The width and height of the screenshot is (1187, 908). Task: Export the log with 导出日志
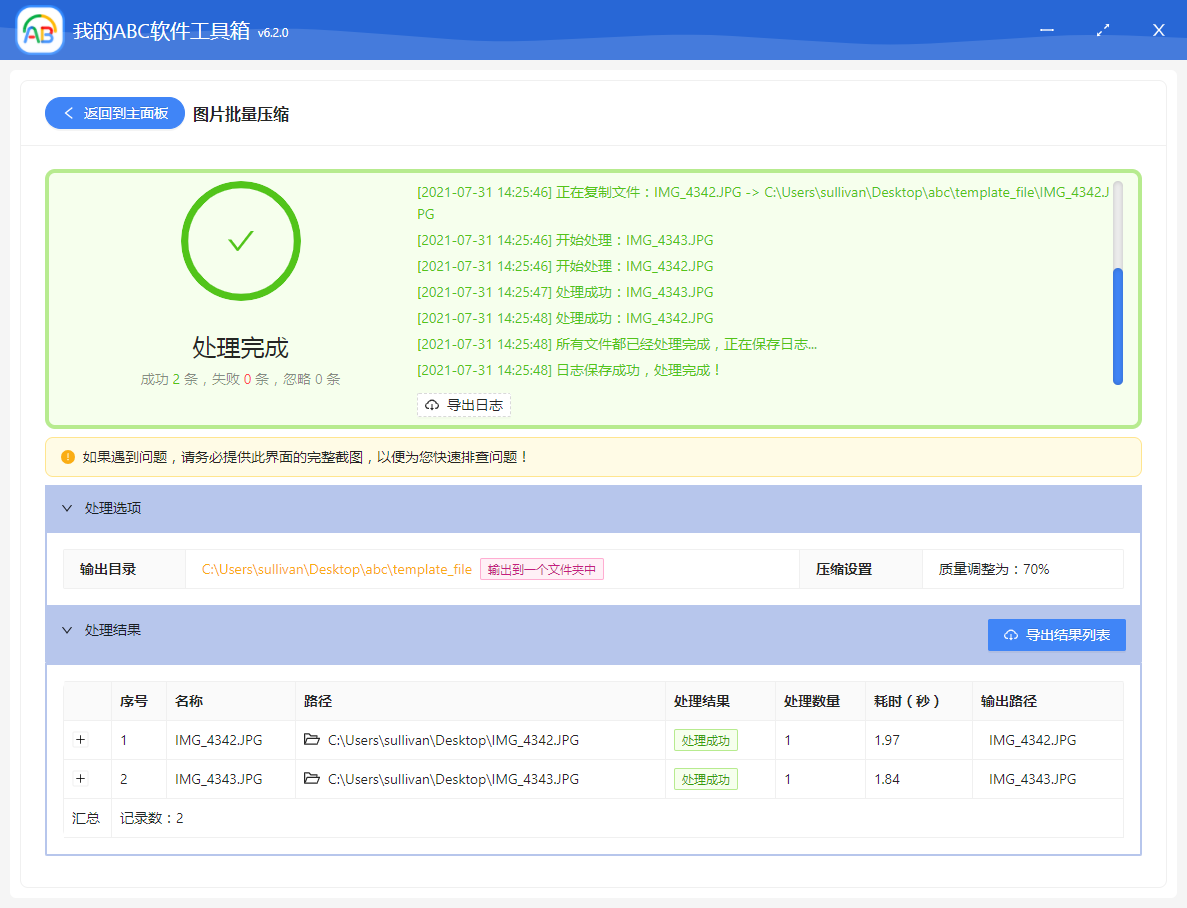tap(464, 405)
